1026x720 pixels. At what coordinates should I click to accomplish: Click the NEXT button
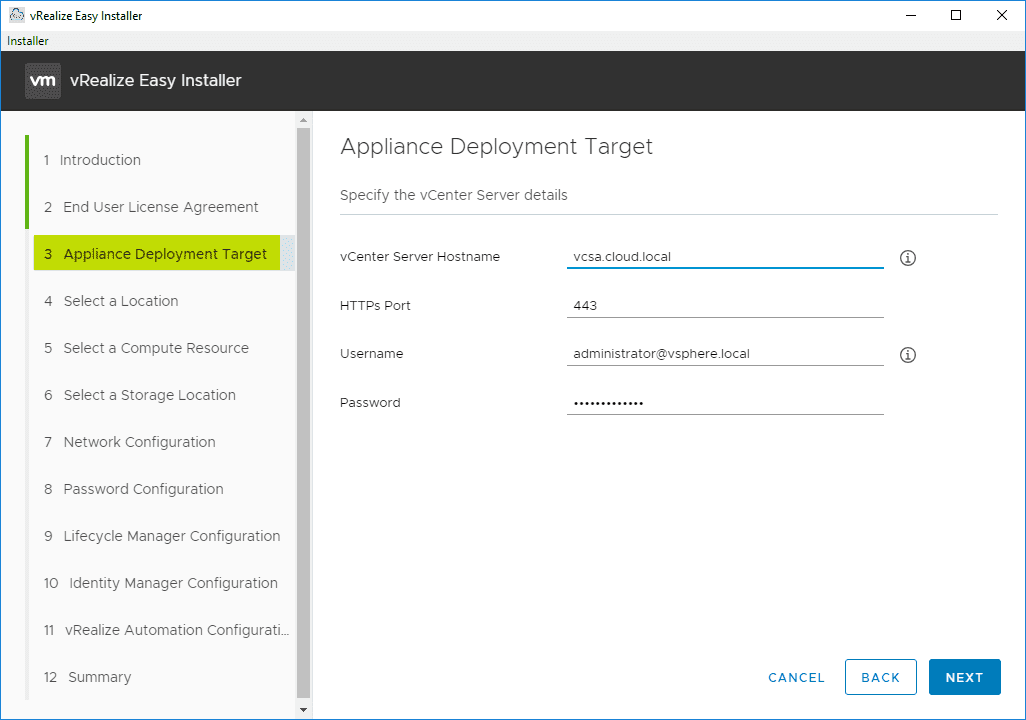pyautogui.click(x=964, y=677)
